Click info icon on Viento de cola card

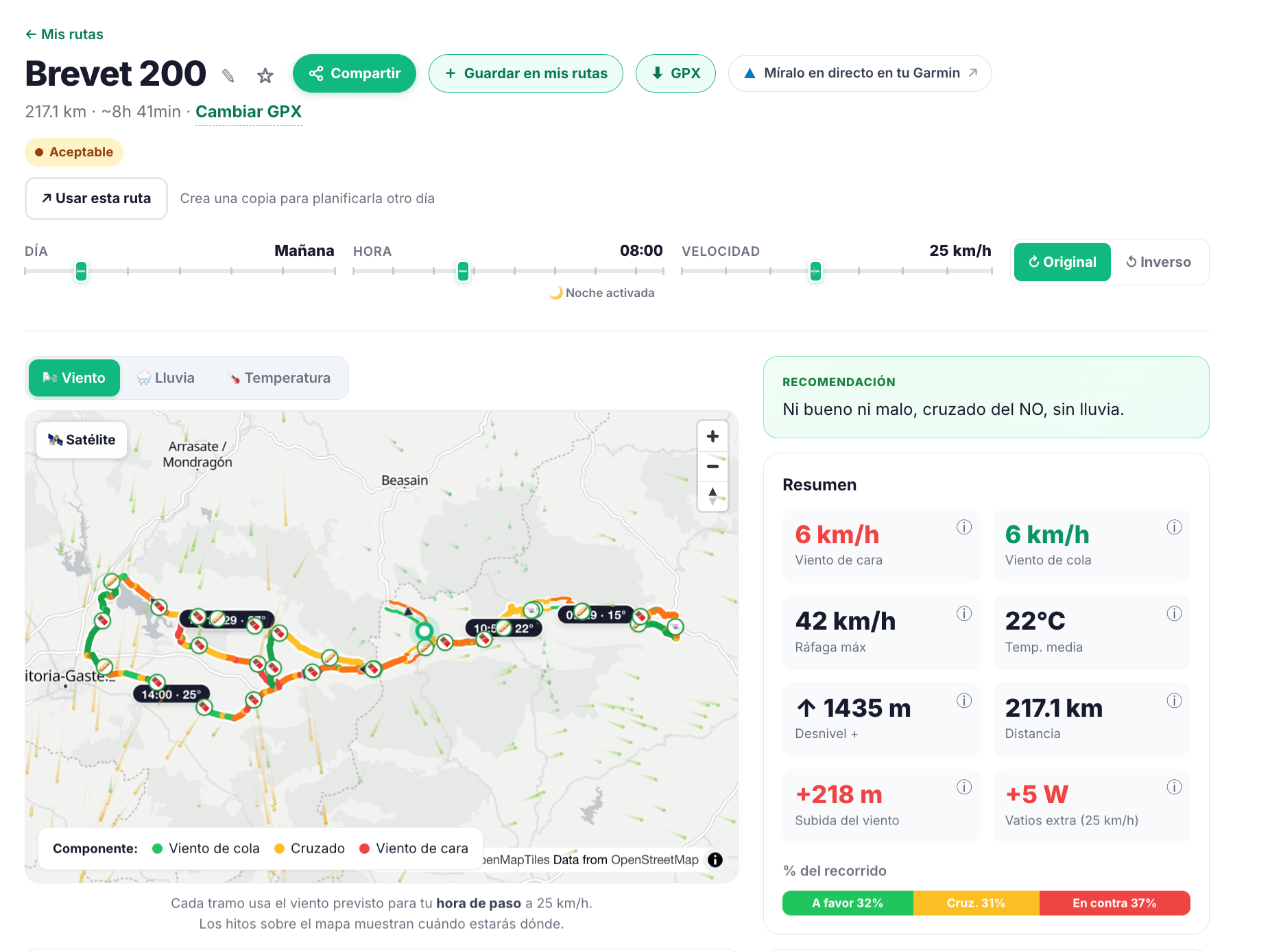click(1175, 527)
